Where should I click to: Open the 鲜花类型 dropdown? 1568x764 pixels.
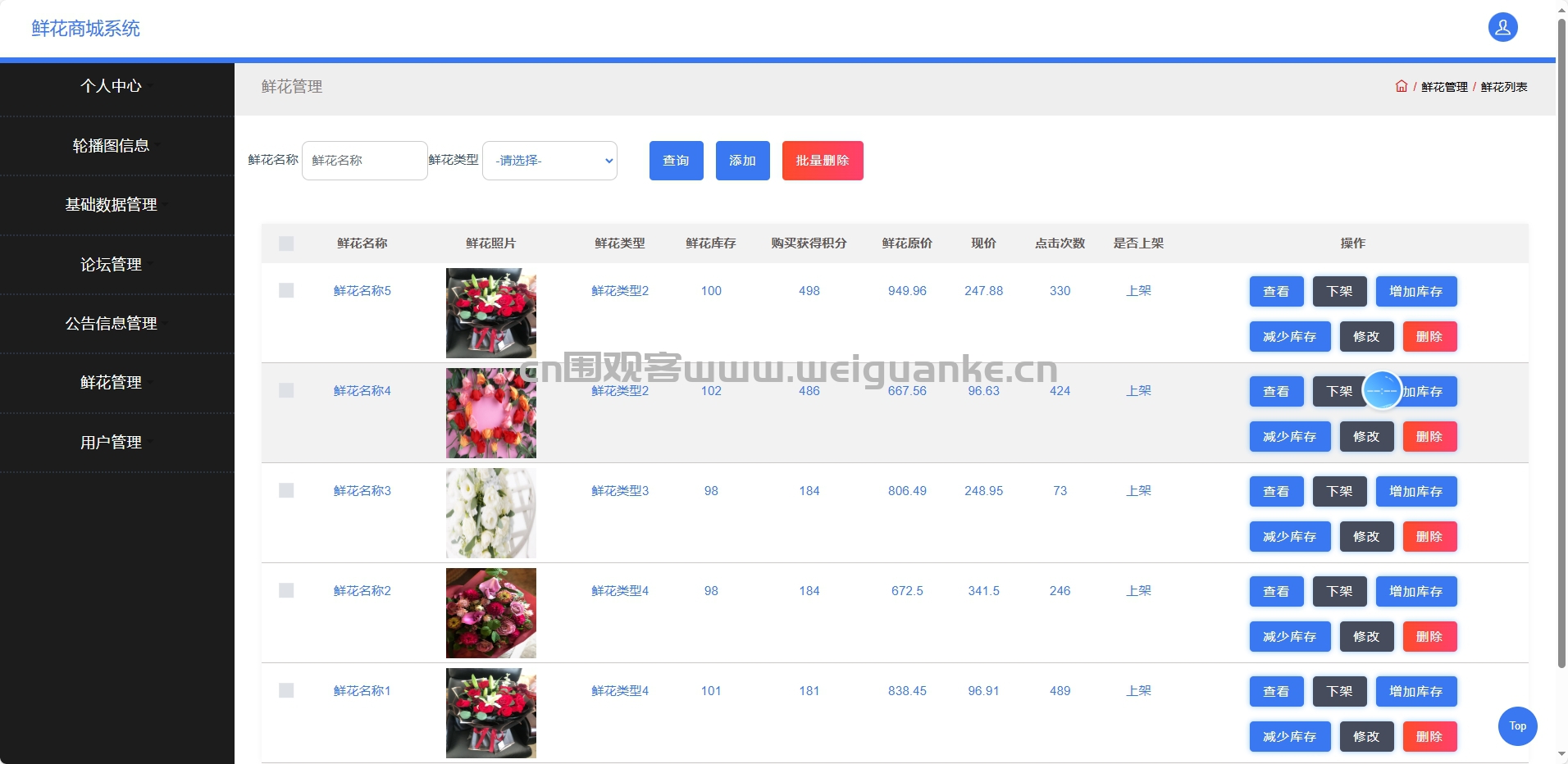point(549,161)
